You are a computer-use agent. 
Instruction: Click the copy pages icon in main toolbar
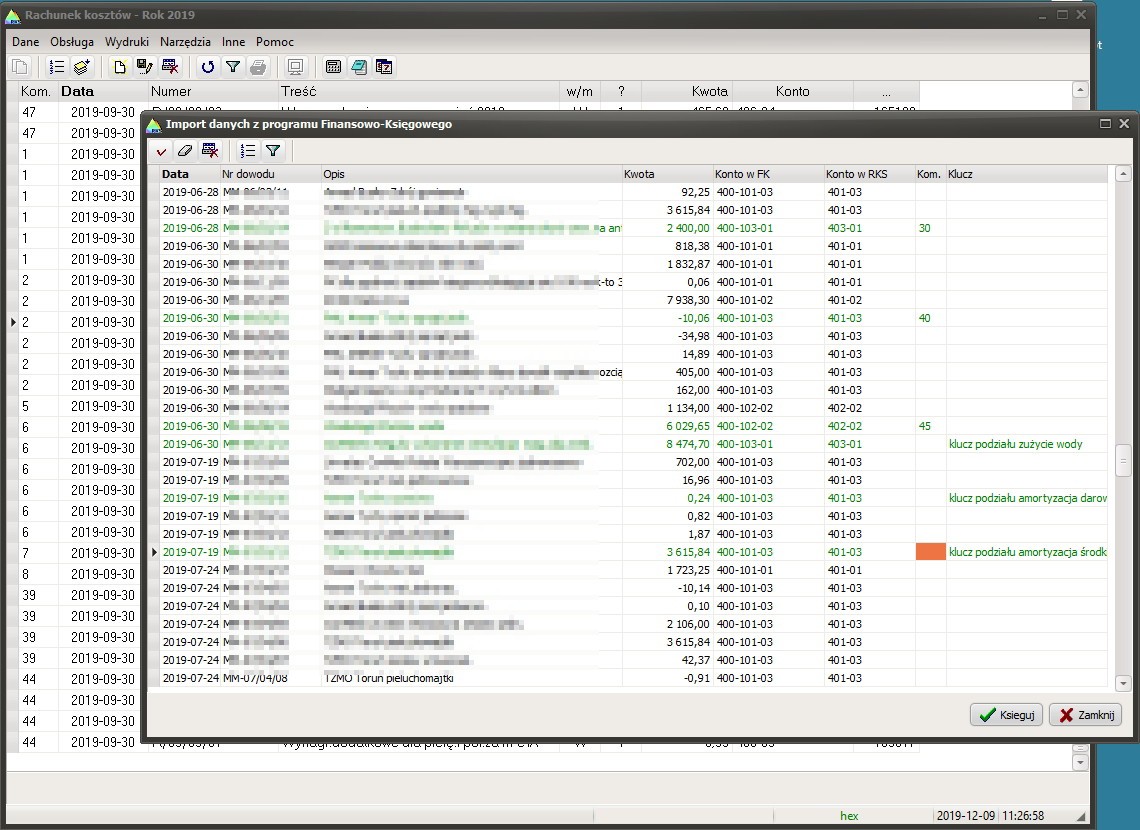pos(20,67)
